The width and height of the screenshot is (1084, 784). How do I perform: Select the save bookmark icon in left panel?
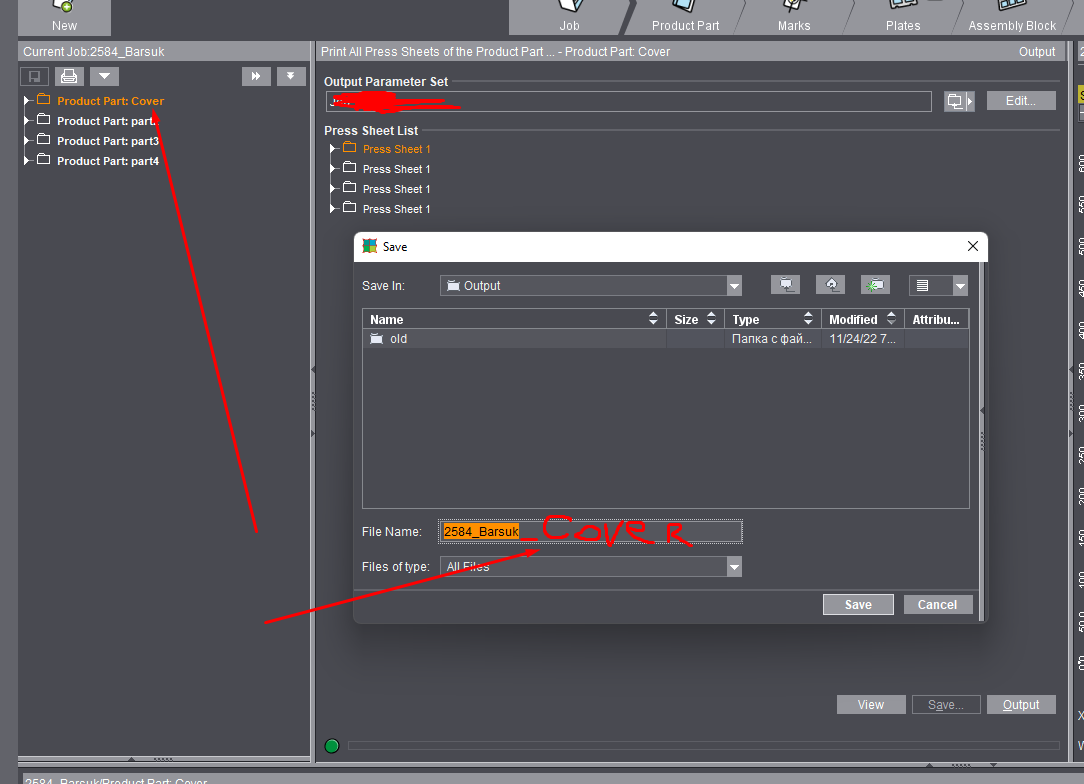pyautogui.click(x=34, y=76)
